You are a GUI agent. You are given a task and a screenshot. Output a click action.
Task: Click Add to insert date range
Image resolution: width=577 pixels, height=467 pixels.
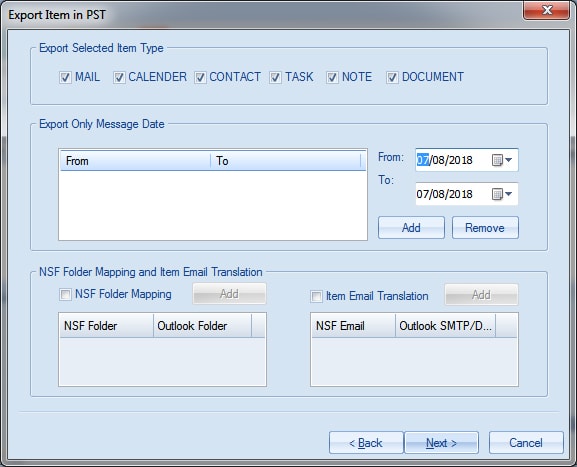[x=411, y=227]
